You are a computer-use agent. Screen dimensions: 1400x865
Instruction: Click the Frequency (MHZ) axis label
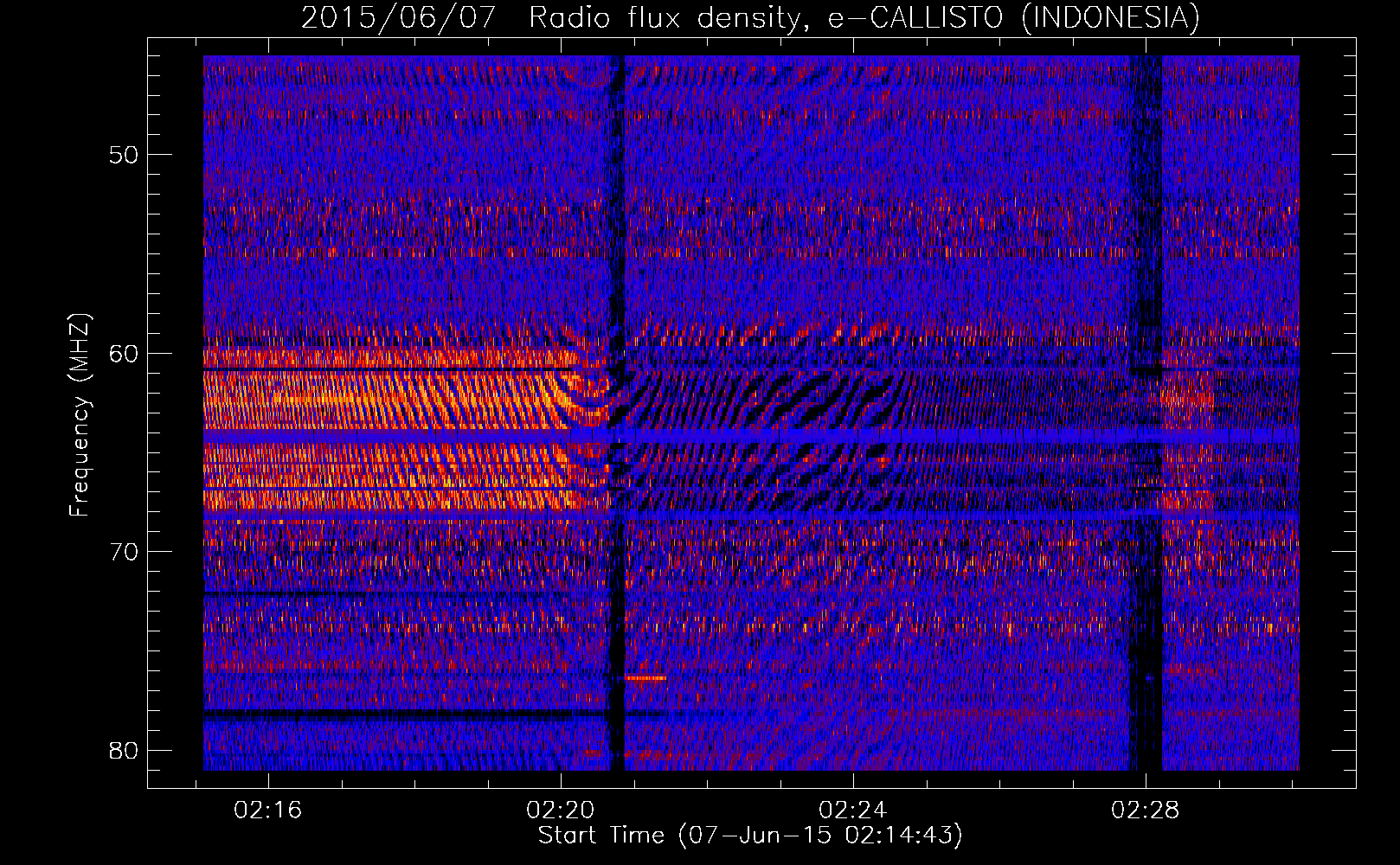[80, 415]
